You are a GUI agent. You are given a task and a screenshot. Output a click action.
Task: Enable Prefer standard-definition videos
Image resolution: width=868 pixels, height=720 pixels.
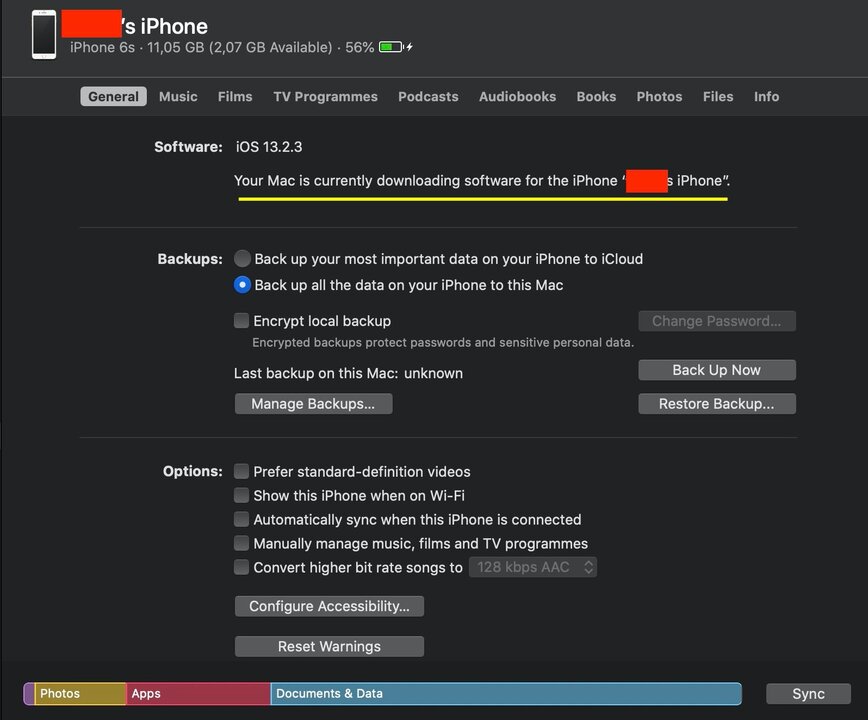tap(241, 471)
